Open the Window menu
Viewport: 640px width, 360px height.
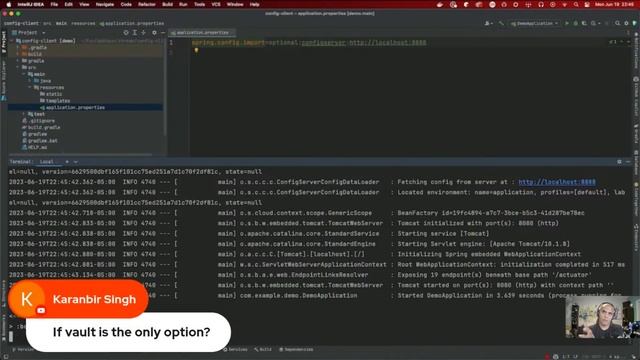pyautogui.click(x=235, y=4)
